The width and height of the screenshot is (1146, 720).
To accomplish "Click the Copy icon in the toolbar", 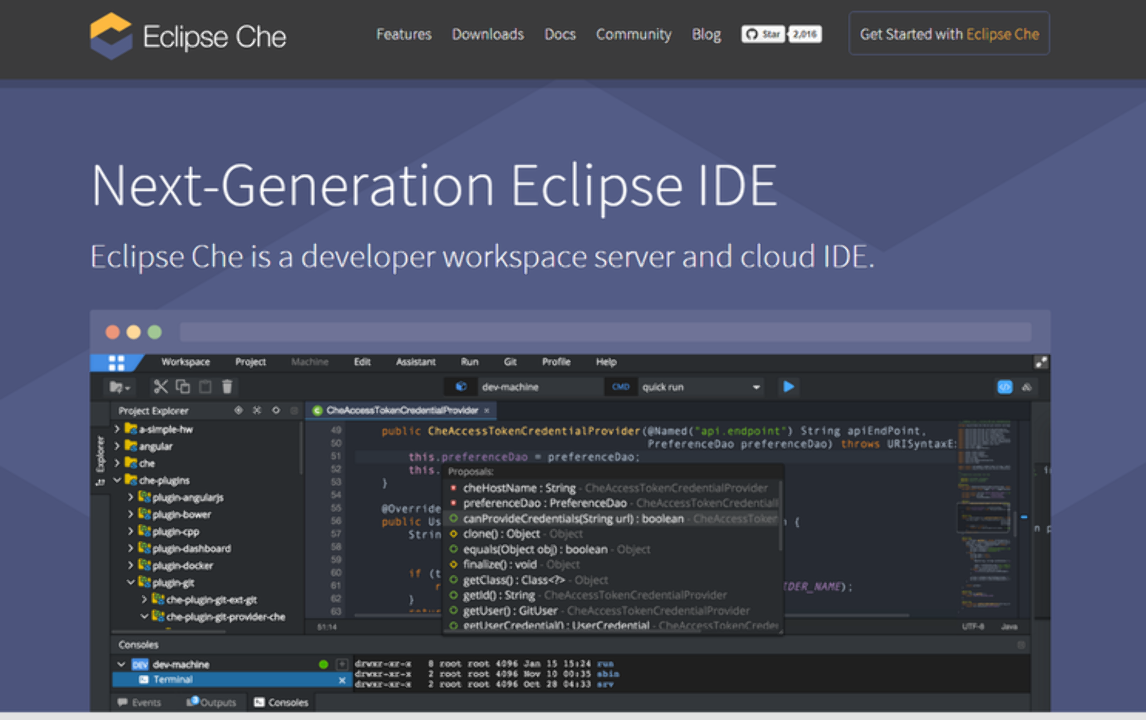I will pyautogui.click(x=183, y=387).
